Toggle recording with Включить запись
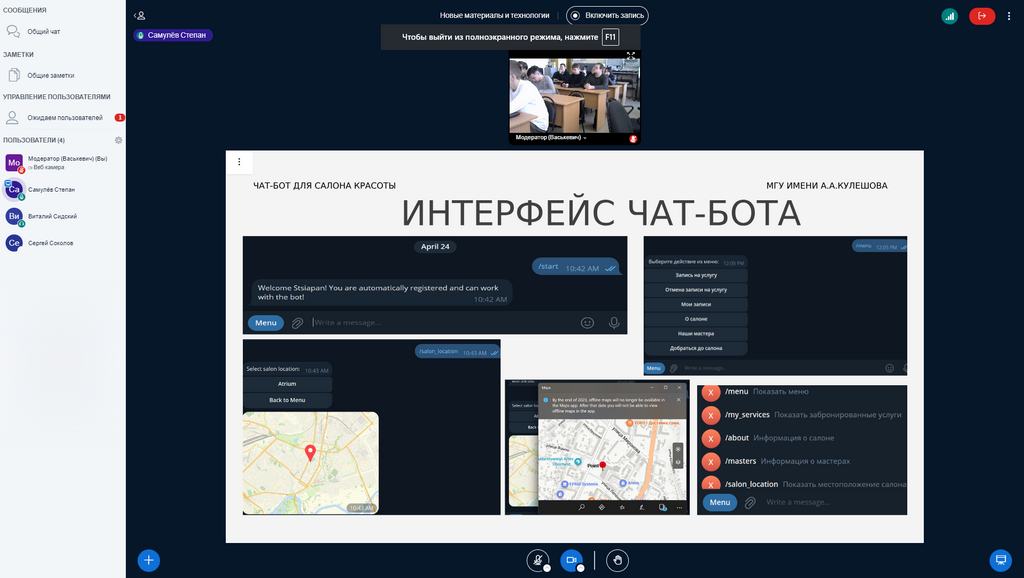 607,16
